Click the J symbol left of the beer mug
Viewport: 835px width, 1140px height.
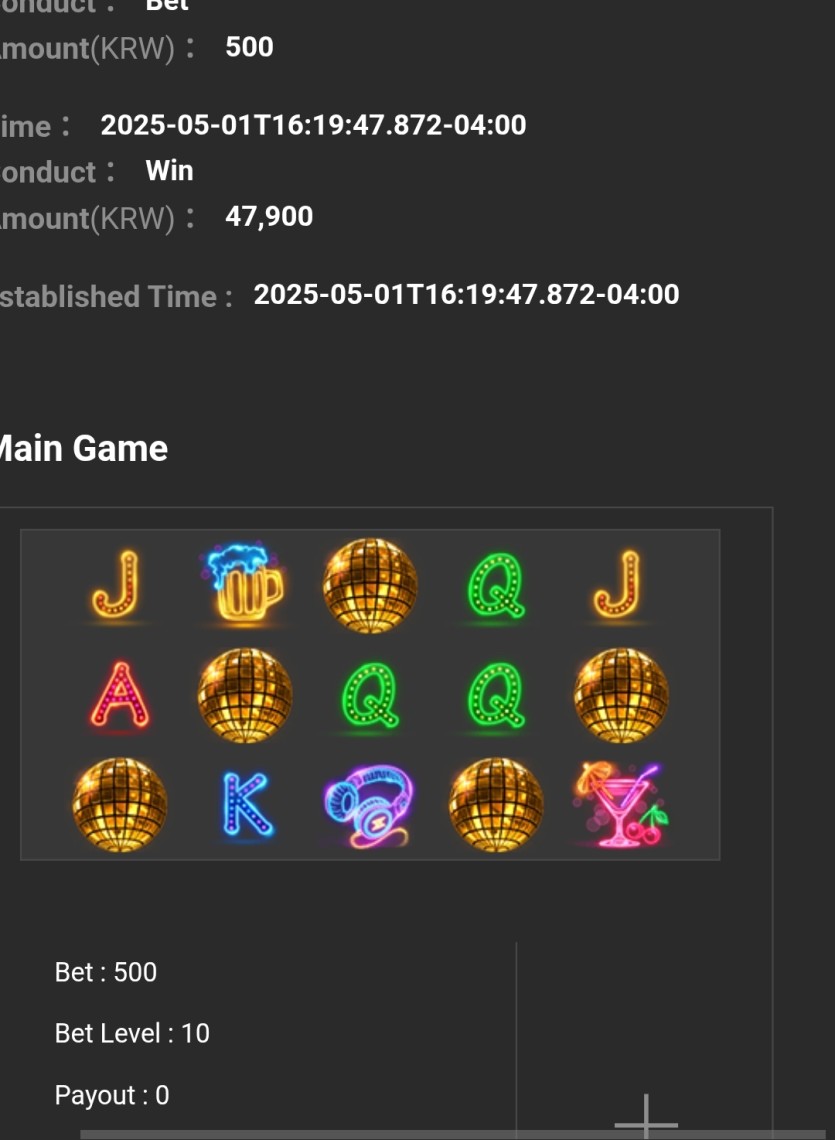pyautogui.click(x=116, y=585)
